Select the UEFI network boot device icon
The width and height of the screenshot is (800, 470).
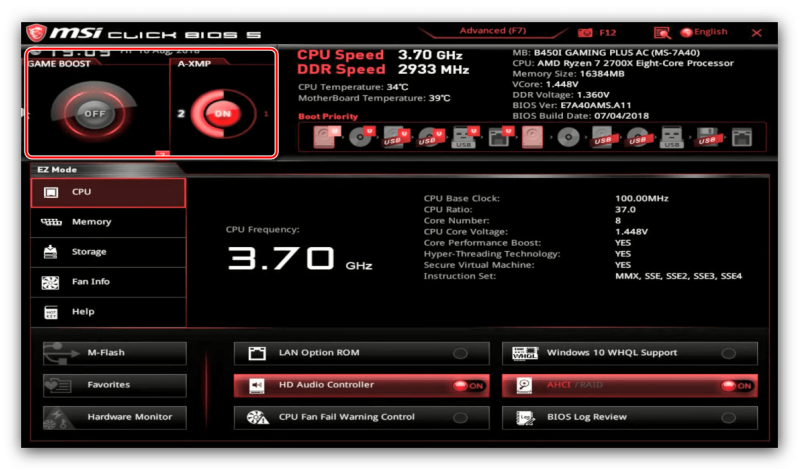500,137
